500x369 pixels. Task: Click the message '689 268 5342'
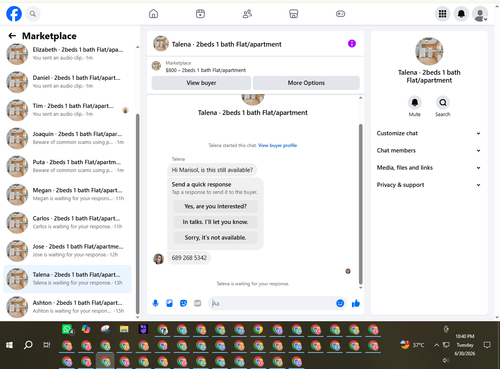[x=189, y=258]
